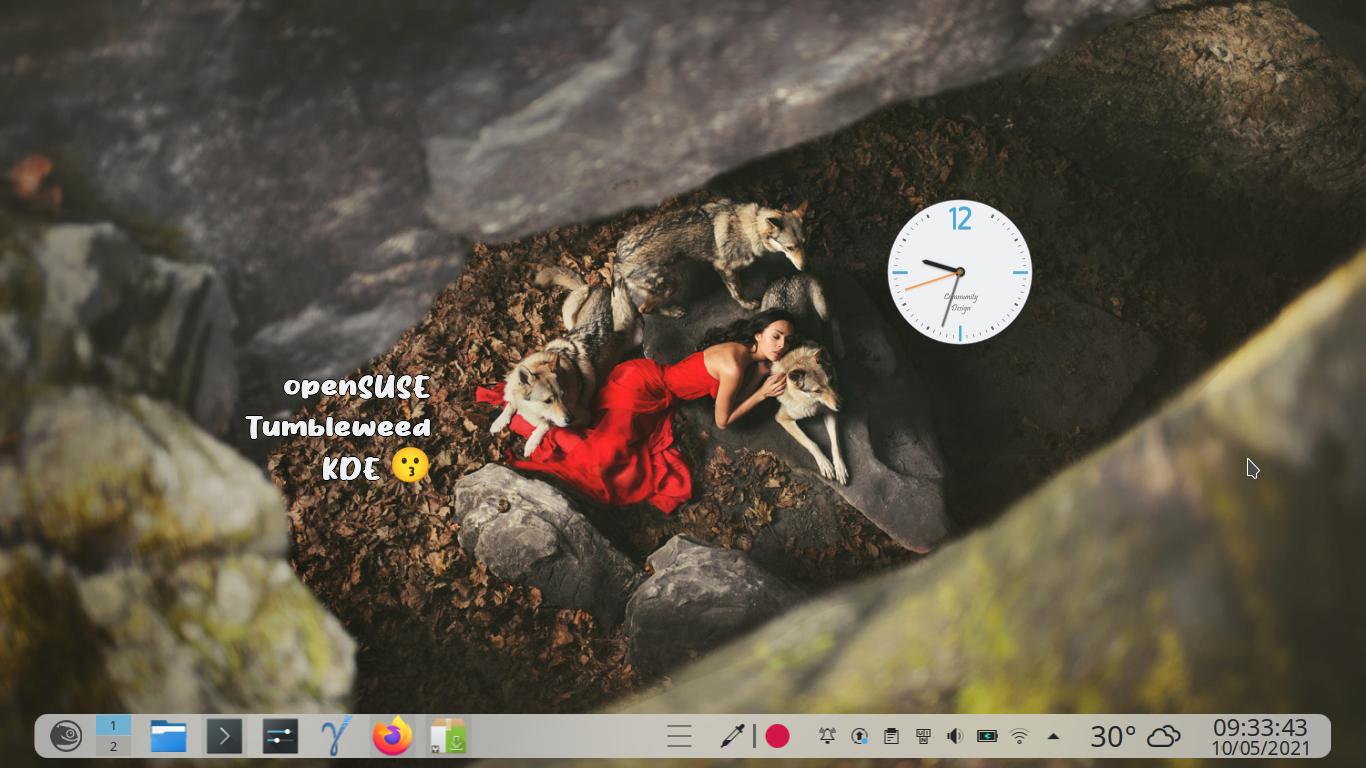
Task: Open System Settings from the panel
Action: pyautogui.click(x=280, y=736)
